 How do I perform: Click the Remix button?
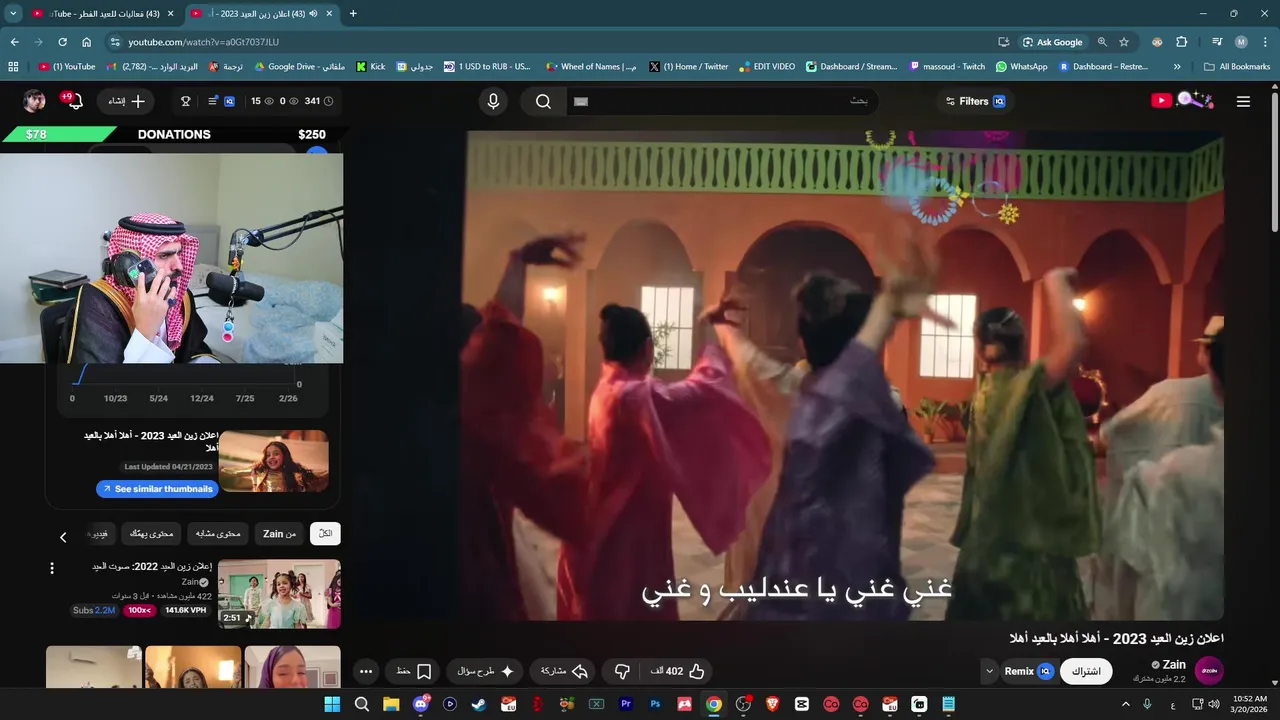point(1028,671)
